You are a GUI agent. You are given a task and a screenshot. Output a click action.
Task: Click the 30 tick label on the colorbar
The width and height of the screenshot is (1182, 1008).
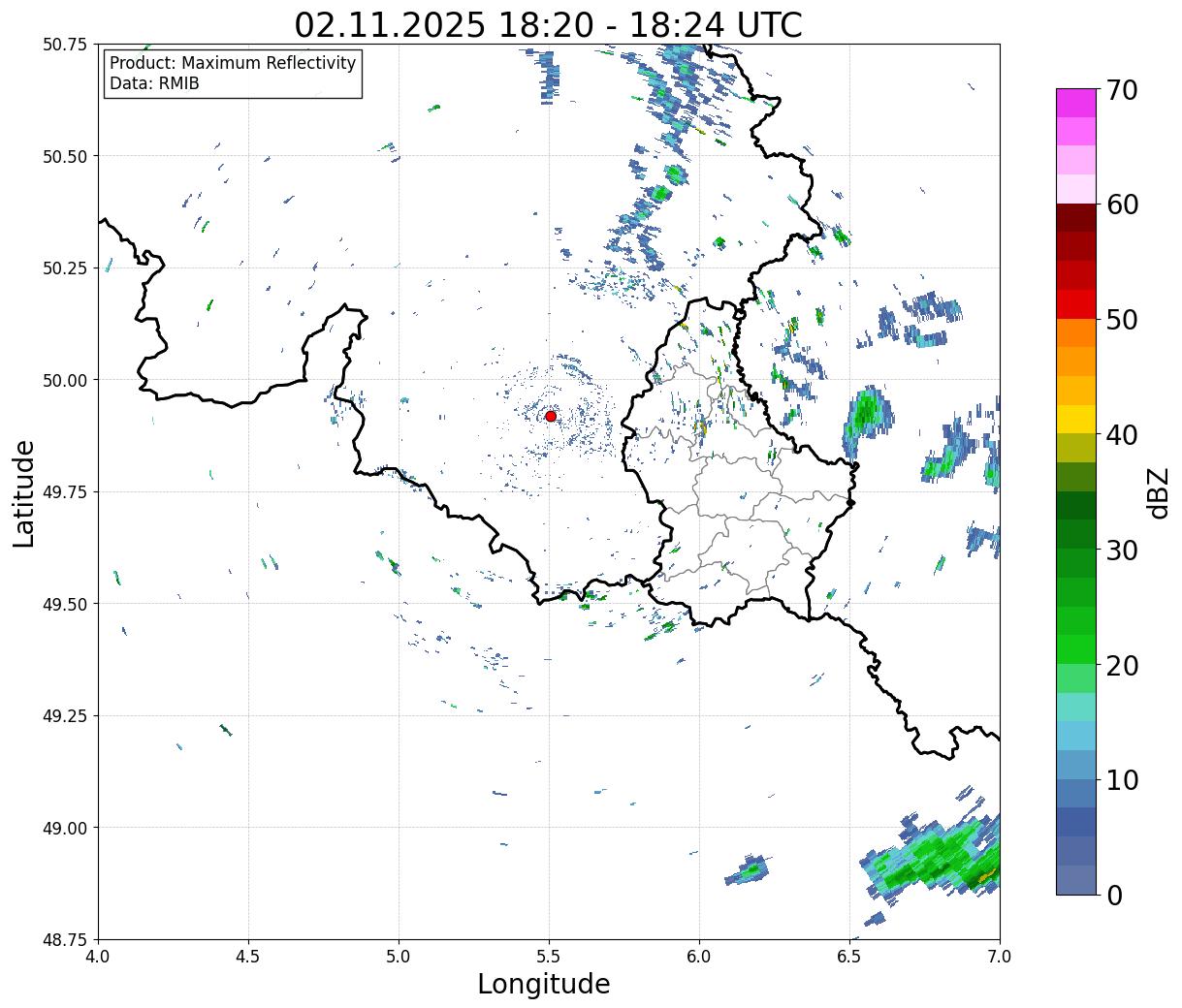click(1121, 551)
